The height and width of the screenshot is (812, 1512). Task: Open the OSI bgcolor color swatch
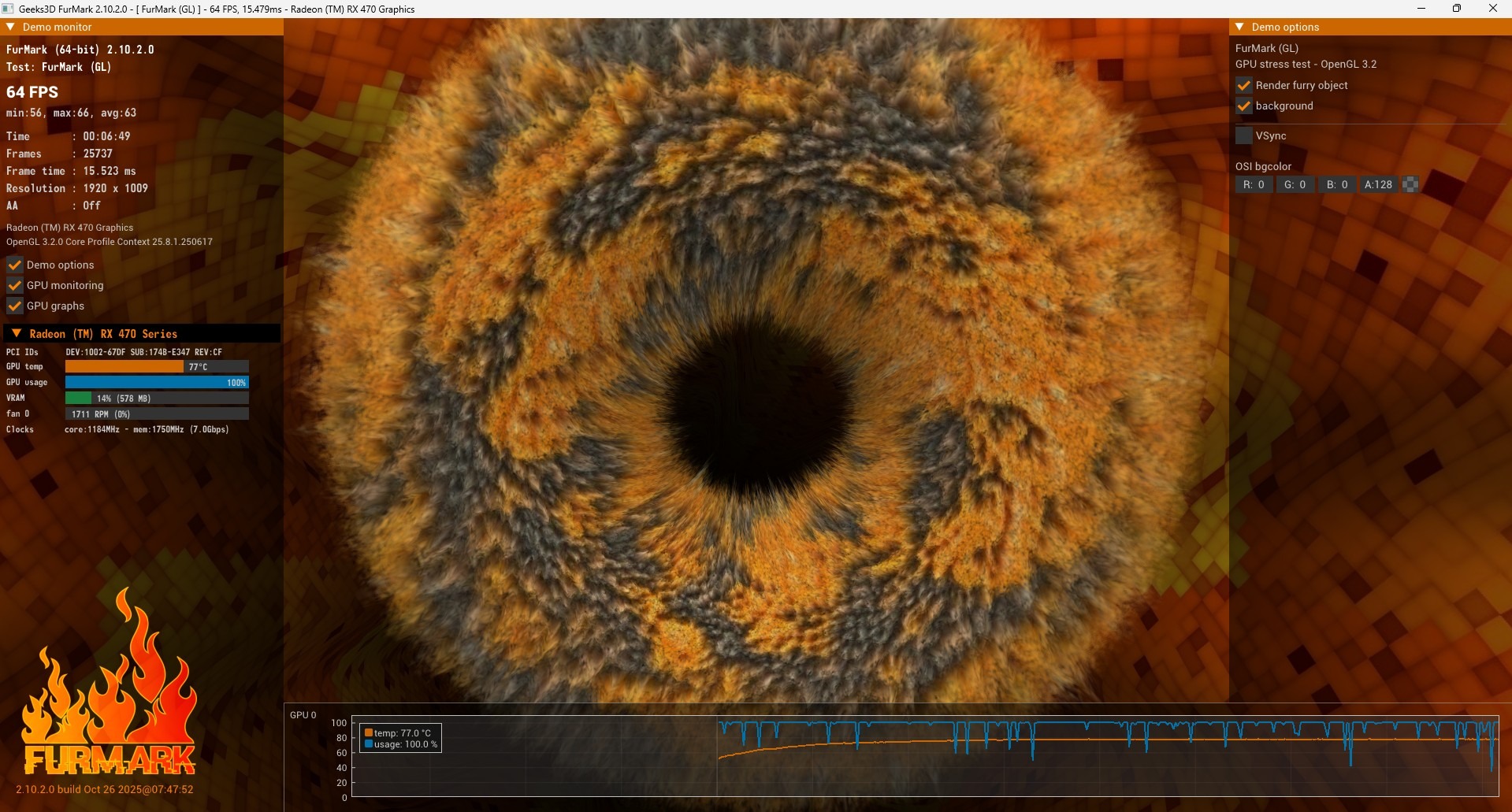point(1410,184)
